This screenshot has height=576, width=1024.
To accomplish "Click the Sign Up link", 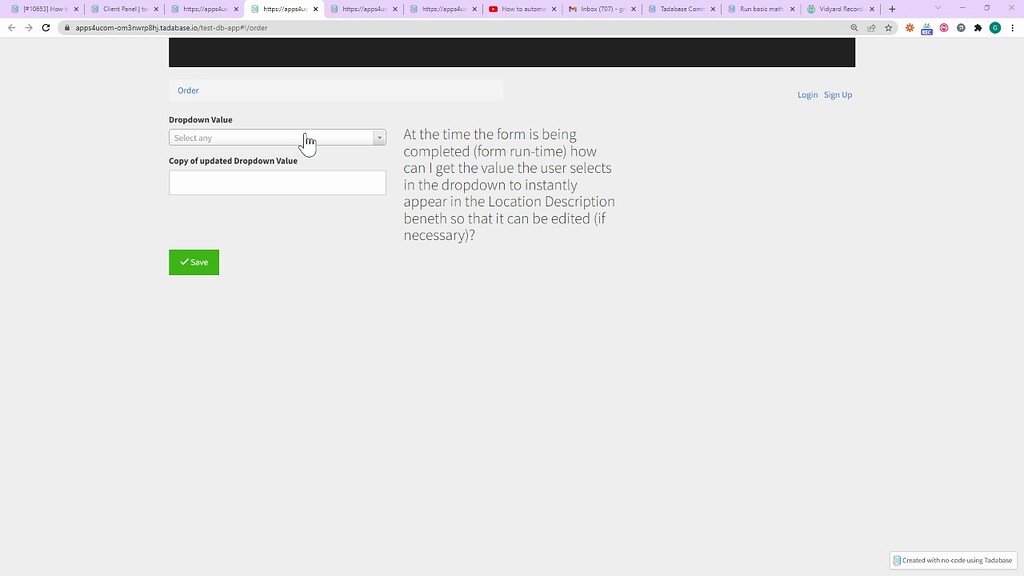I will pos(838,94).
